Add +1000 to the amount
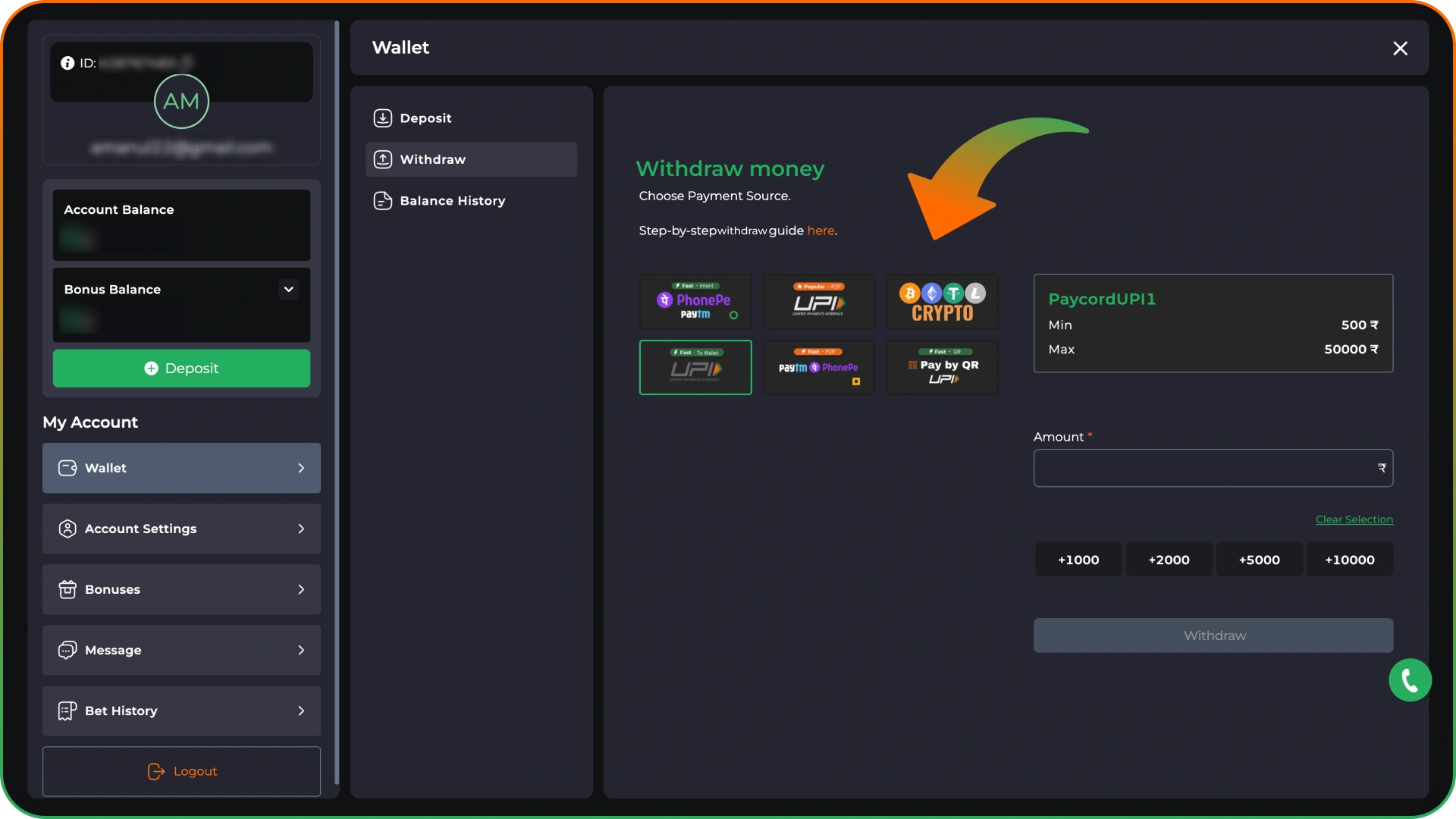The image size is (1456, 819). coord(1078,560)
